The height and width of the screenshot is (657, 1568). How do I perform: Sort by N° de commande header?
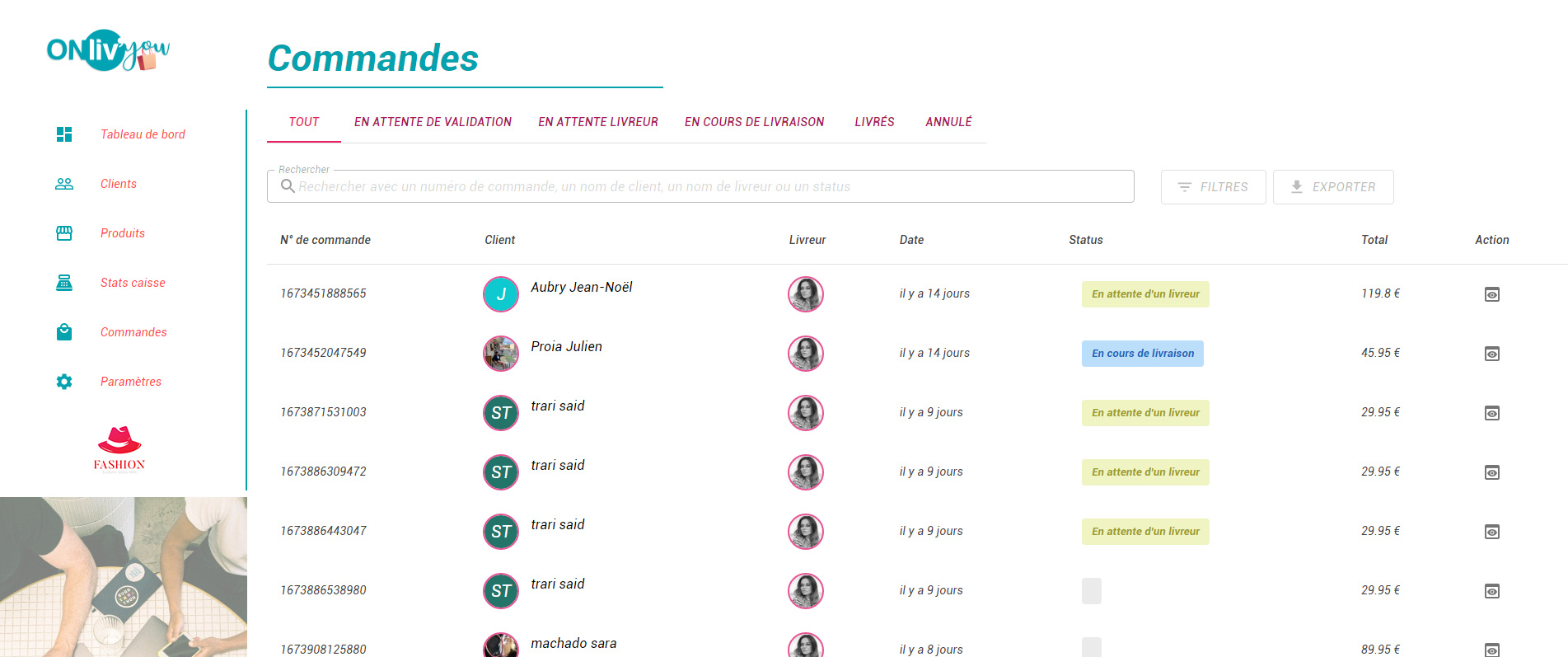point(325,240)
